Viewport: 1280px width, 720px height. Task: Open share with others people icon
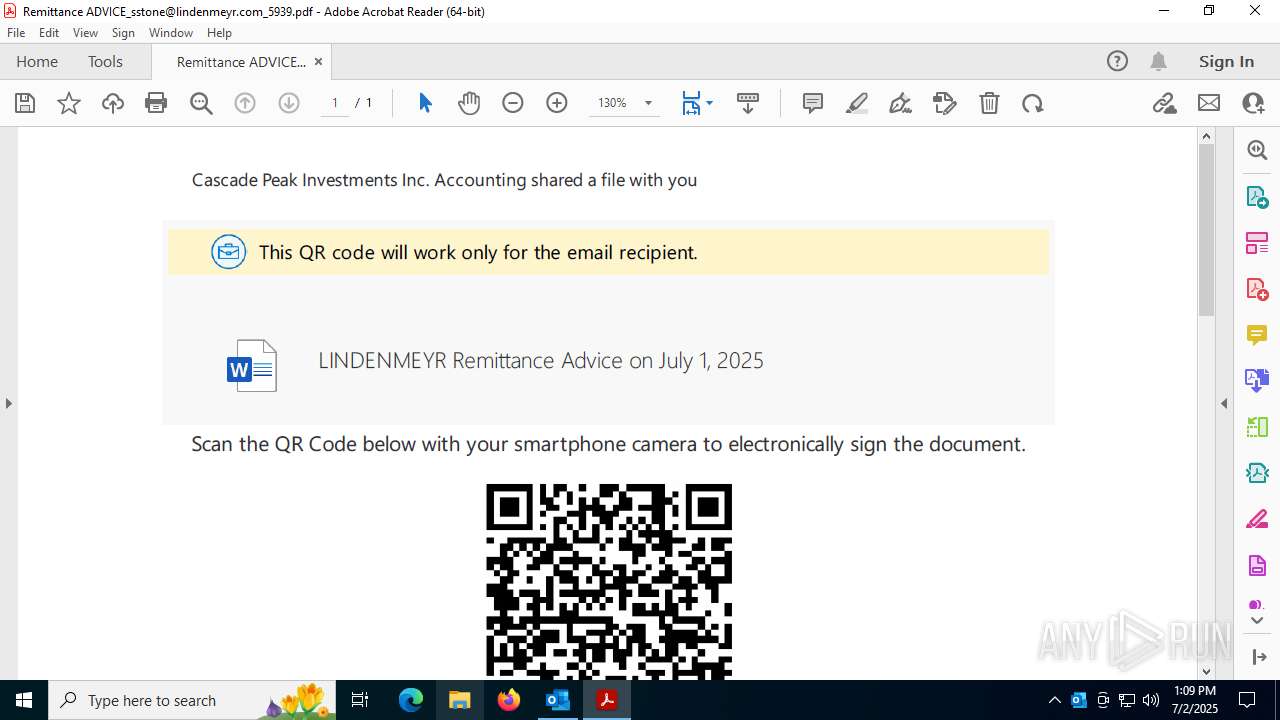tap(1253, 103)
